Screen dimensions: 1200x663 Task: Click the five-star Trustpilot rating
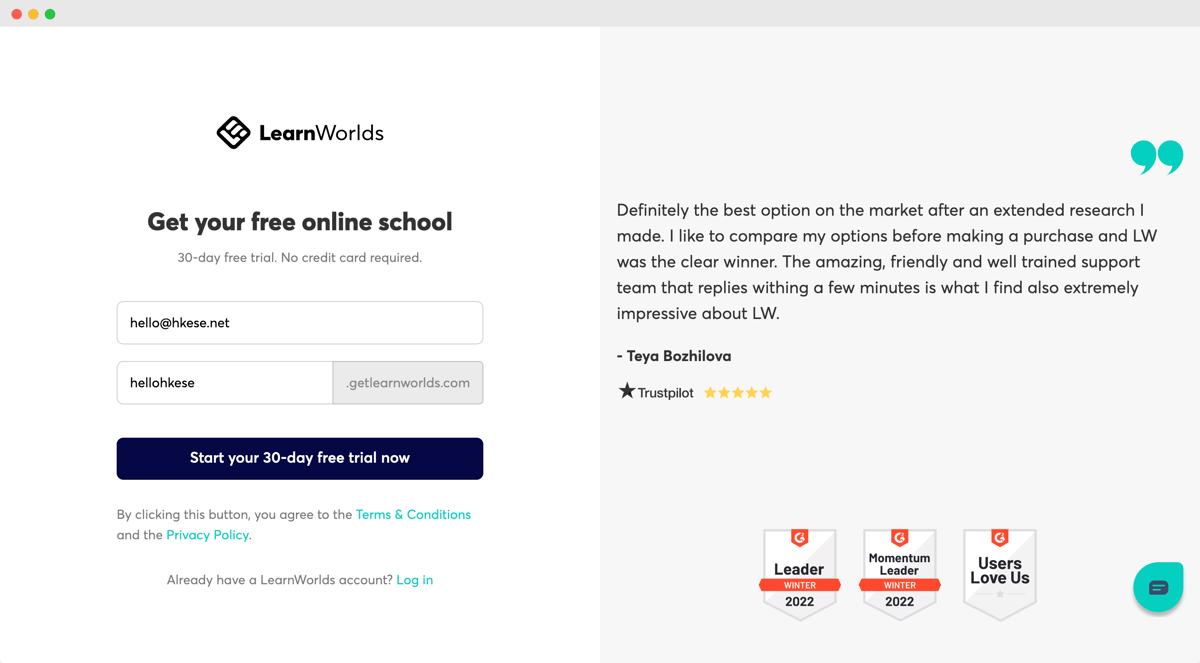point(738,393)
